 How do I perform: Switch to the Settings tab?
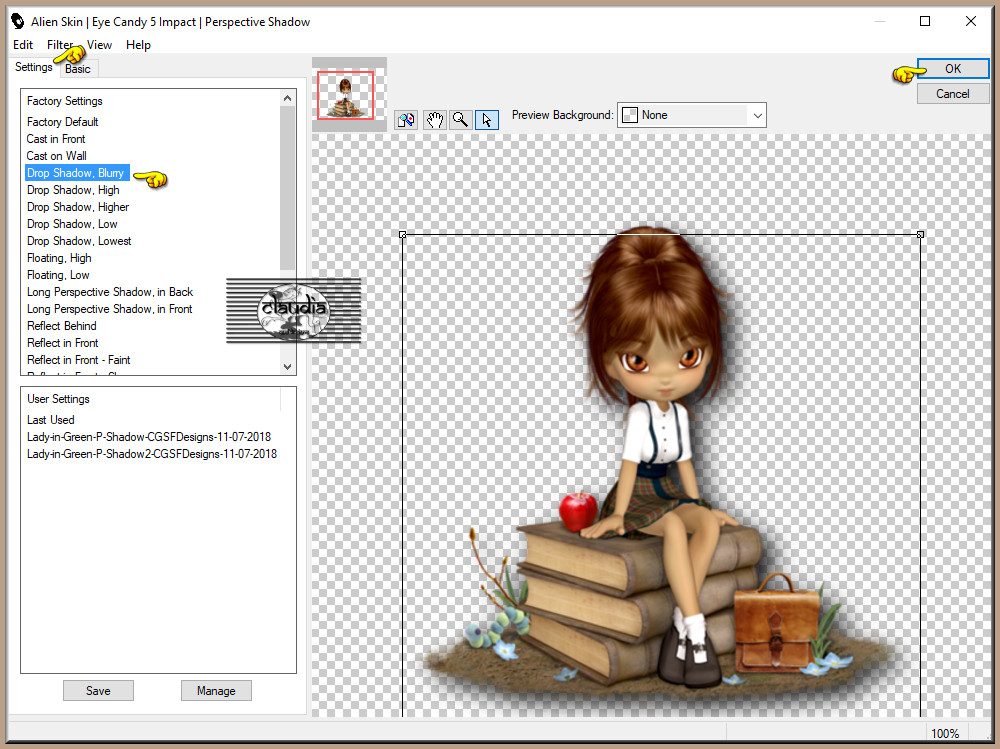point(34,67)
